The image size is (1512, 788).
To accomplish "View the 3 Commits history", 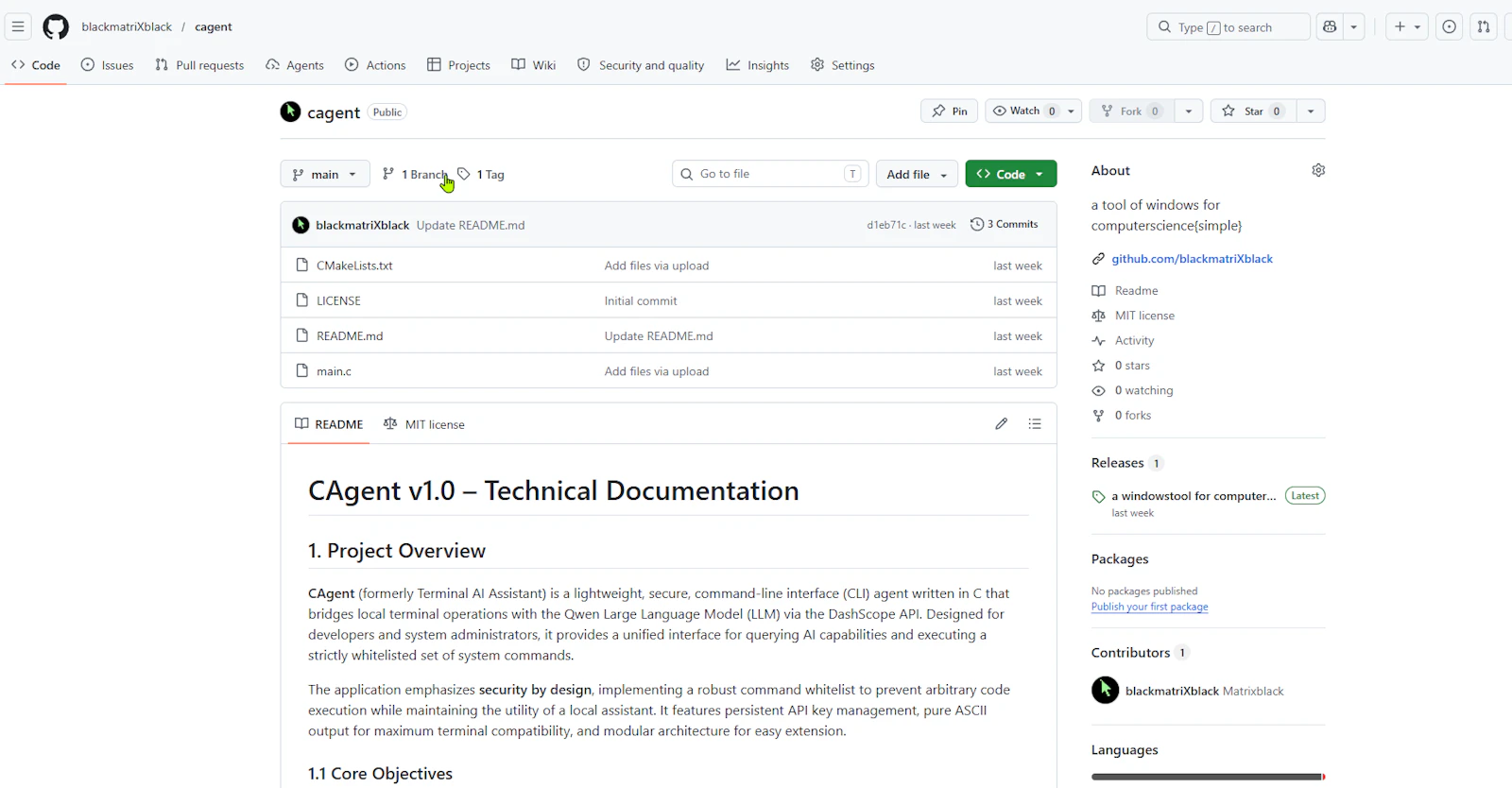I will (x=1005, y=224).
